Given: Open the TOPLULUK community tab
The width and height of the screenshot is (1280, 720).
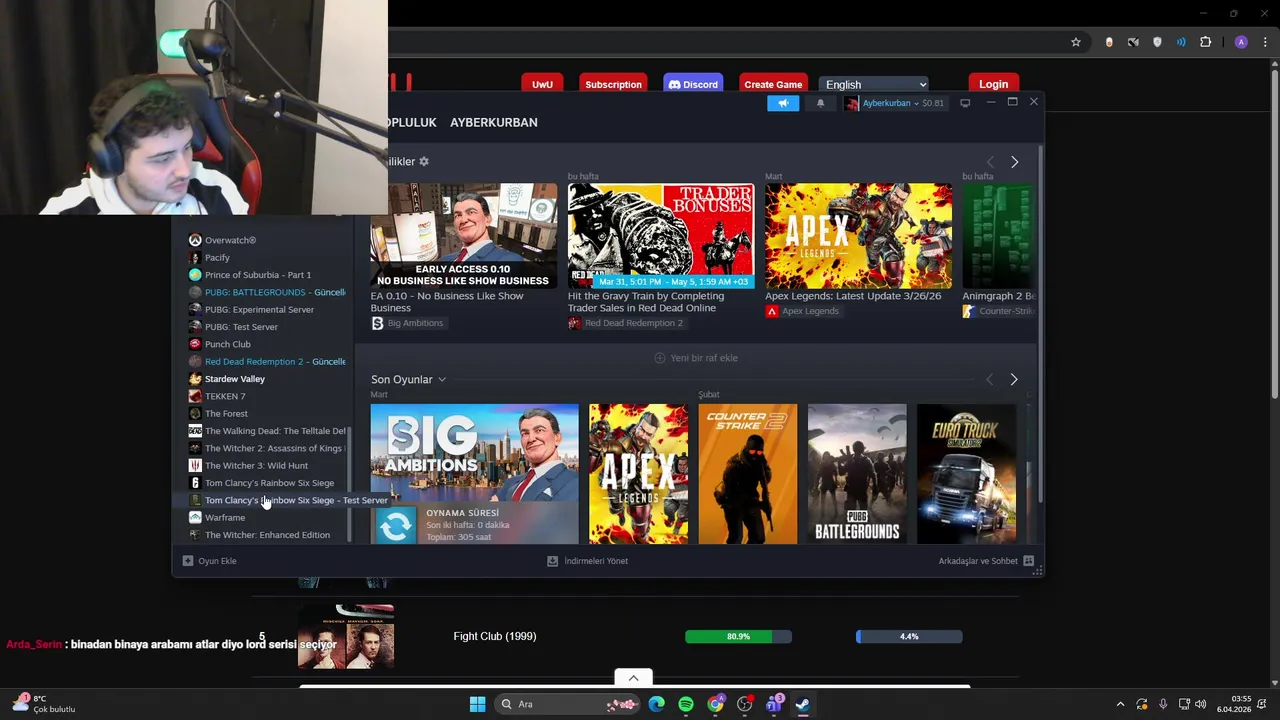Looking at the screenshot, I should pyautogui.click(x=412, y=122).
